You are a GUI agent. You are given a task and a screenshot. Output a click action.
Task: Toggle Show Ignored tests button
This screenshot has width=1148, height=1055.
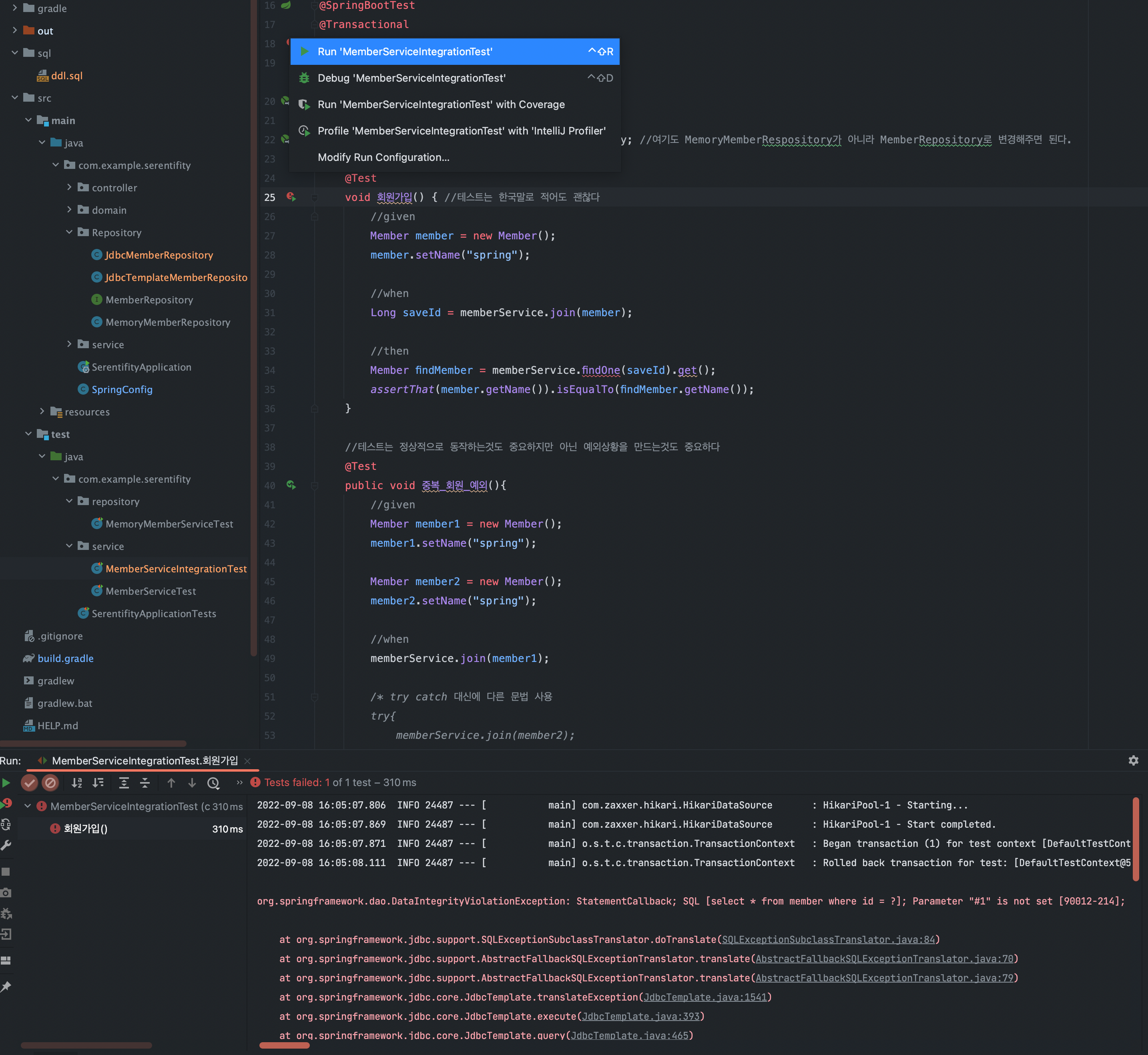[x=50, y=783]
